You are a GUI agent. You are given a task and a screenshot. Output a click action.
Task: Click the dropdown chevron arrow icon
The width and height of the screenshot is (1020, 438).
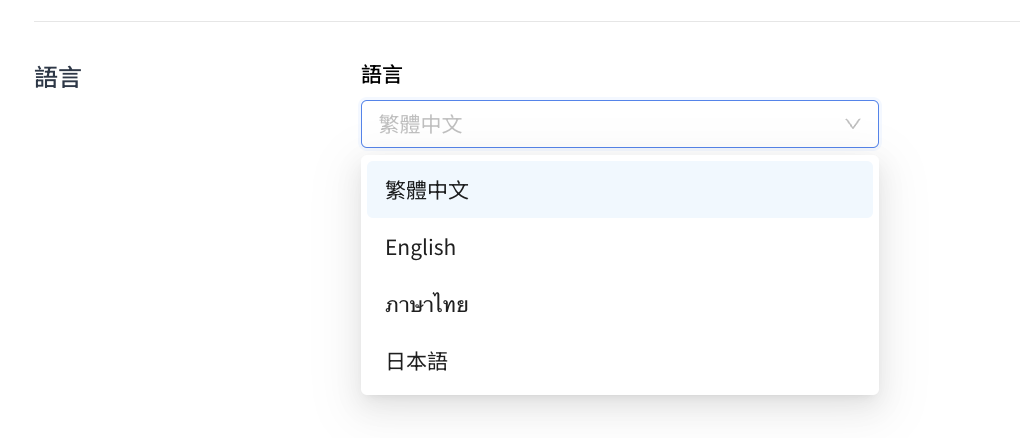coord(852,124)
